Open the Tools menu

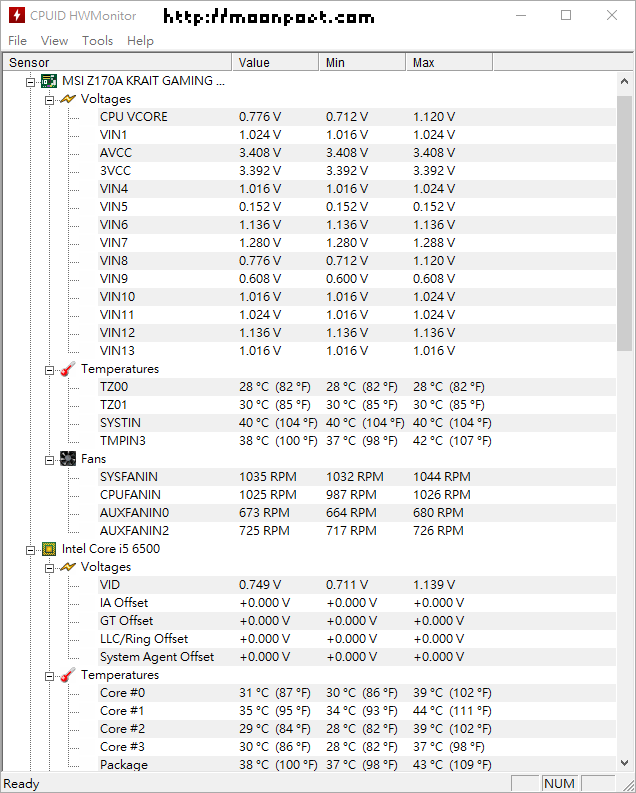coord(97,41)
